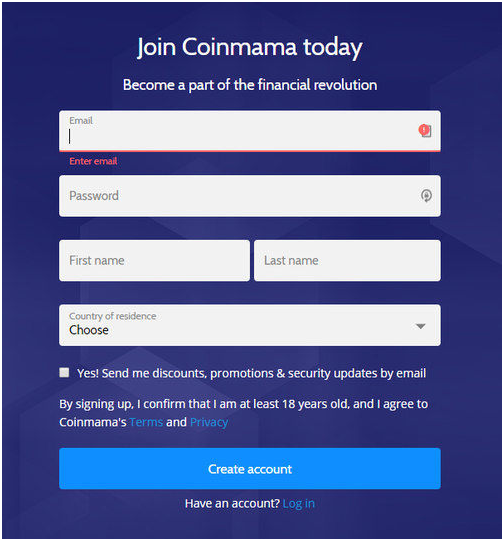Follow the Log in link
This screenshot has height=541, width=504.
[x=298, y=504]
